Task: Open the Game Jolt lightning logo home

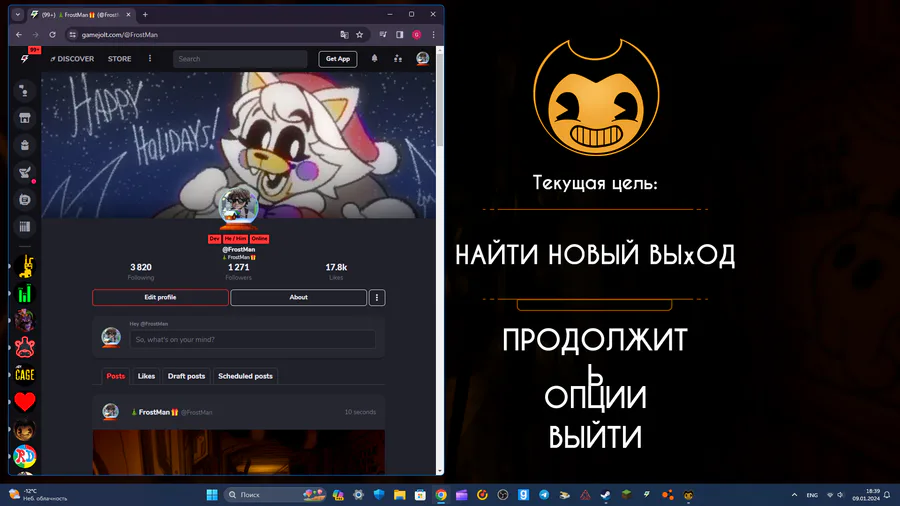Action: point(25,59)
